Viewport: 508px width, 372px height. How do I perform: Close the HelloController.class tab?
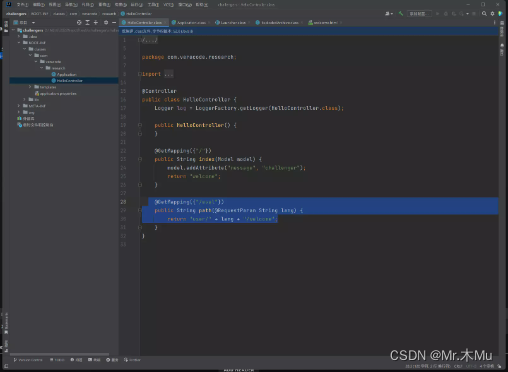(165, 23)
